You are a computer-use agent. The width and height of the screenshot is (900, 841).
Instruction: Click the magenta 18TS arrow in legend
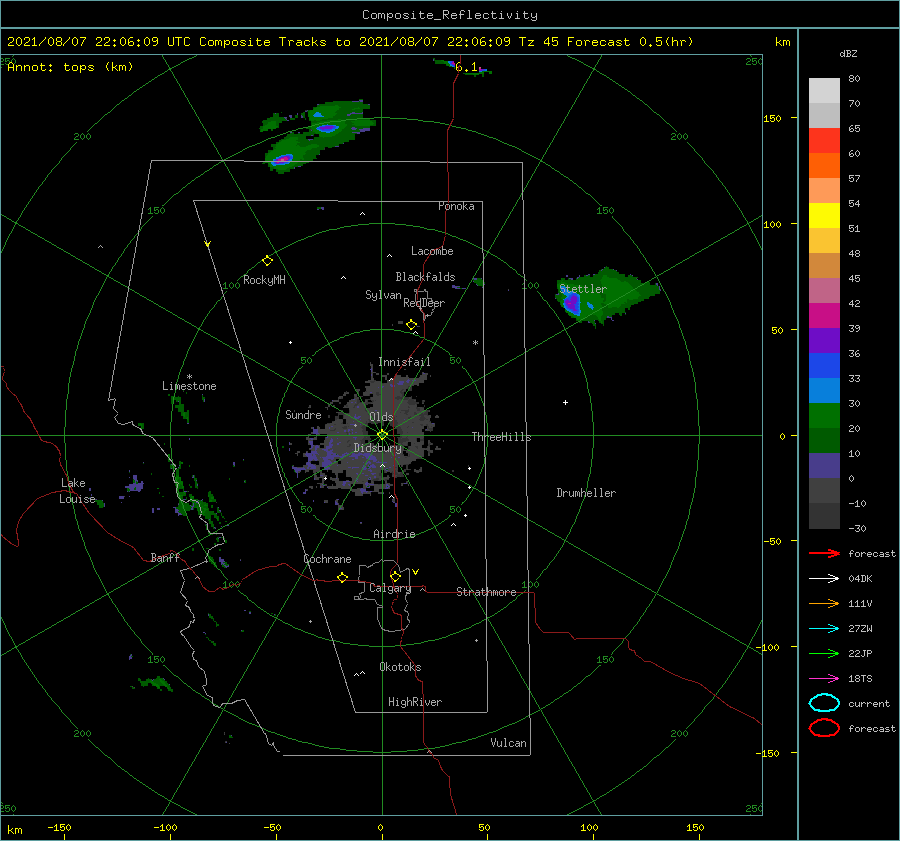coord(824,679)
